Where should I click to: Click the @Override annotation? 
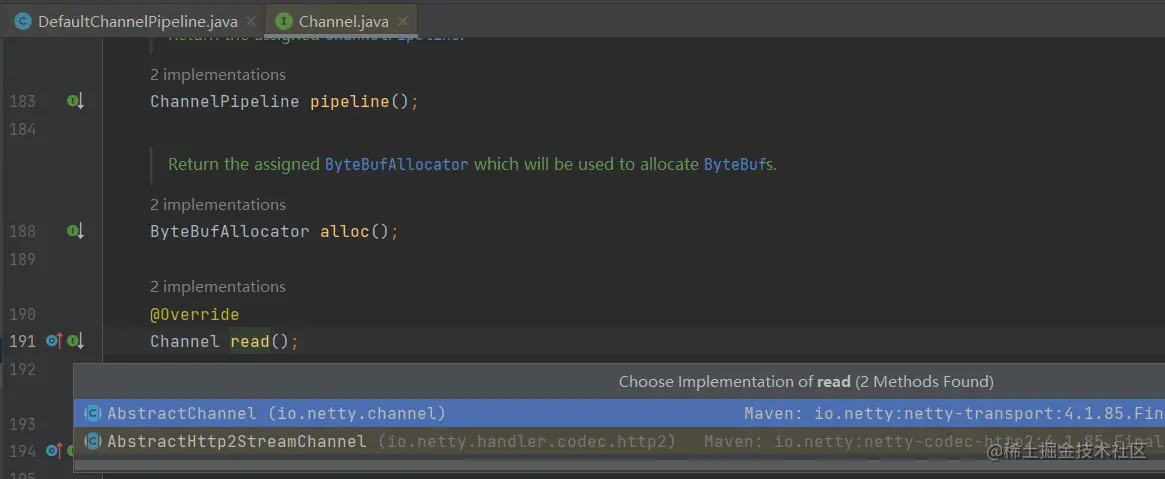[195, 314]
